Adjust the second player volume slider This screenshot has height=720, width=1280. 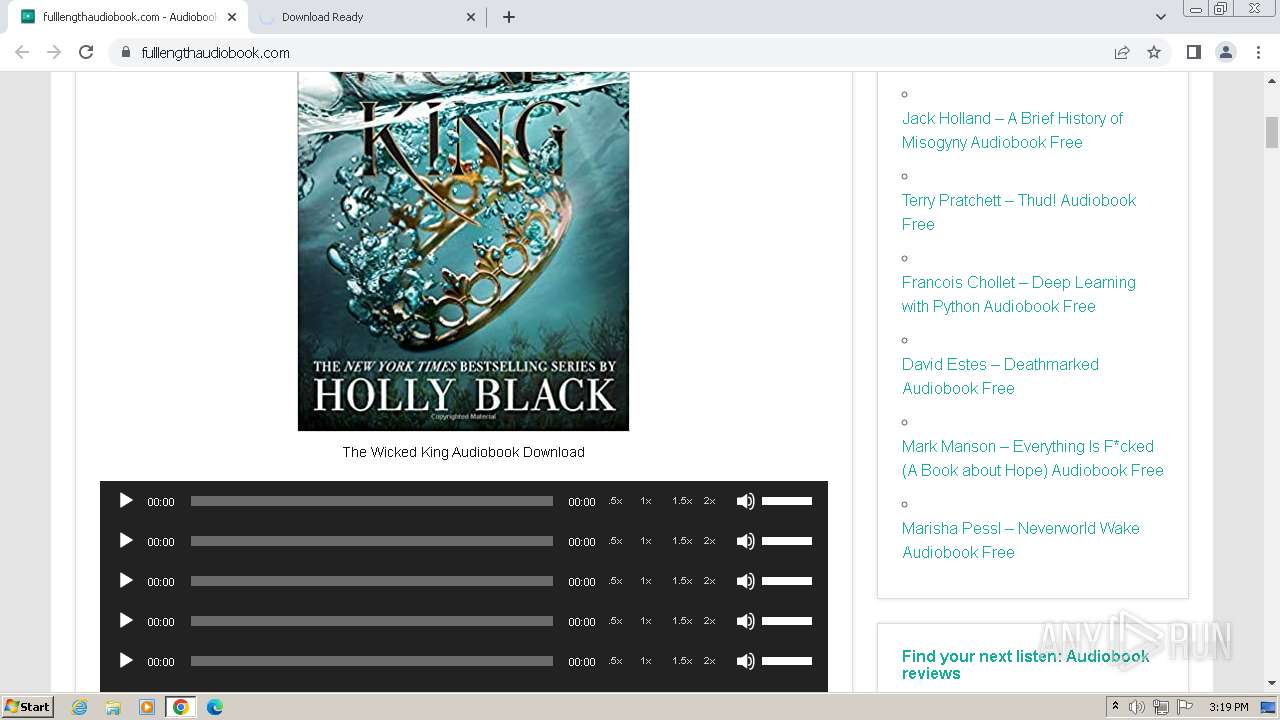(787, 541)
